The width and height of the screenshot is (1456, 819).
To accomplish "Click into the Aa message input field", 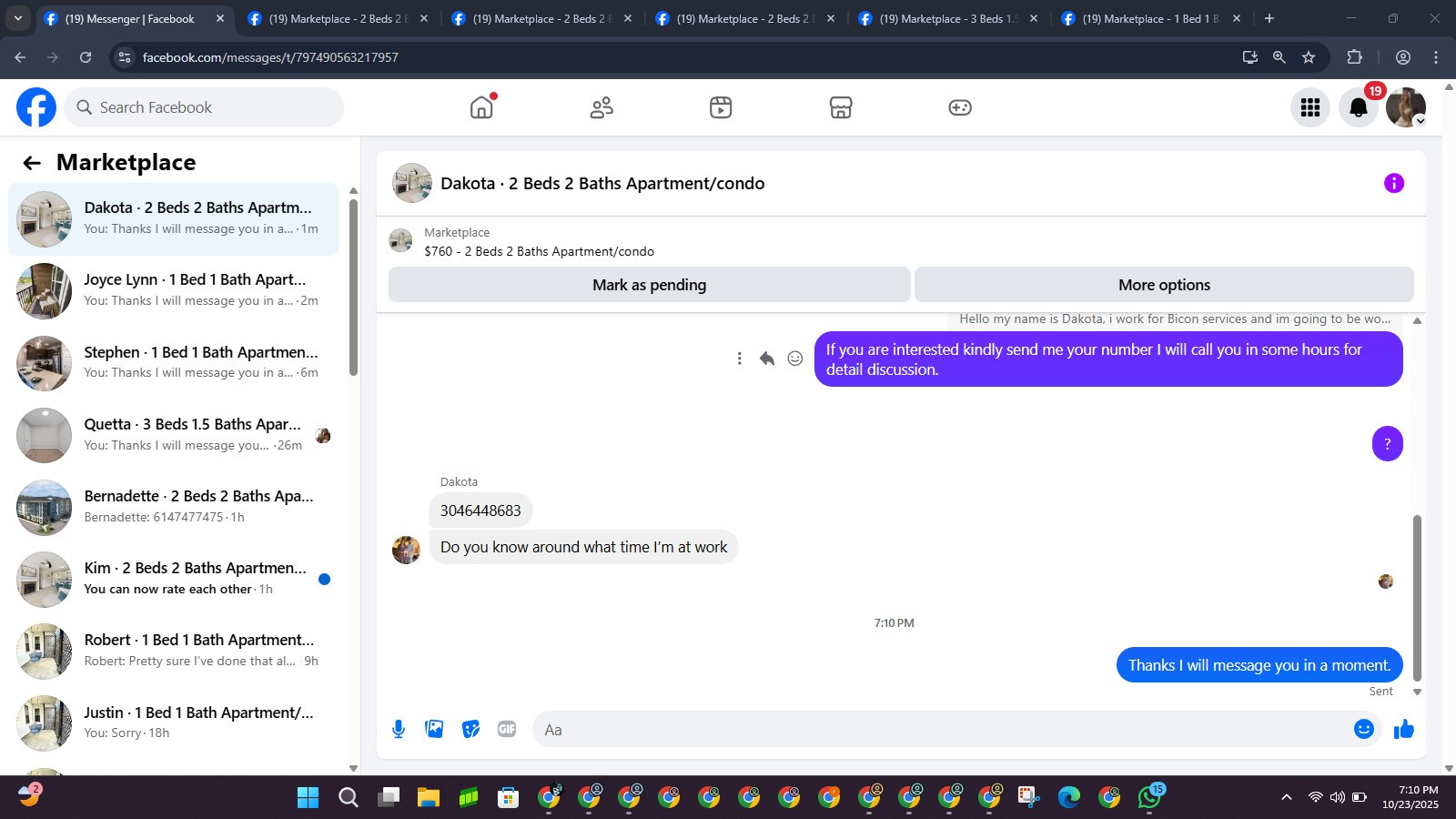I will click(x=942, y=730).
